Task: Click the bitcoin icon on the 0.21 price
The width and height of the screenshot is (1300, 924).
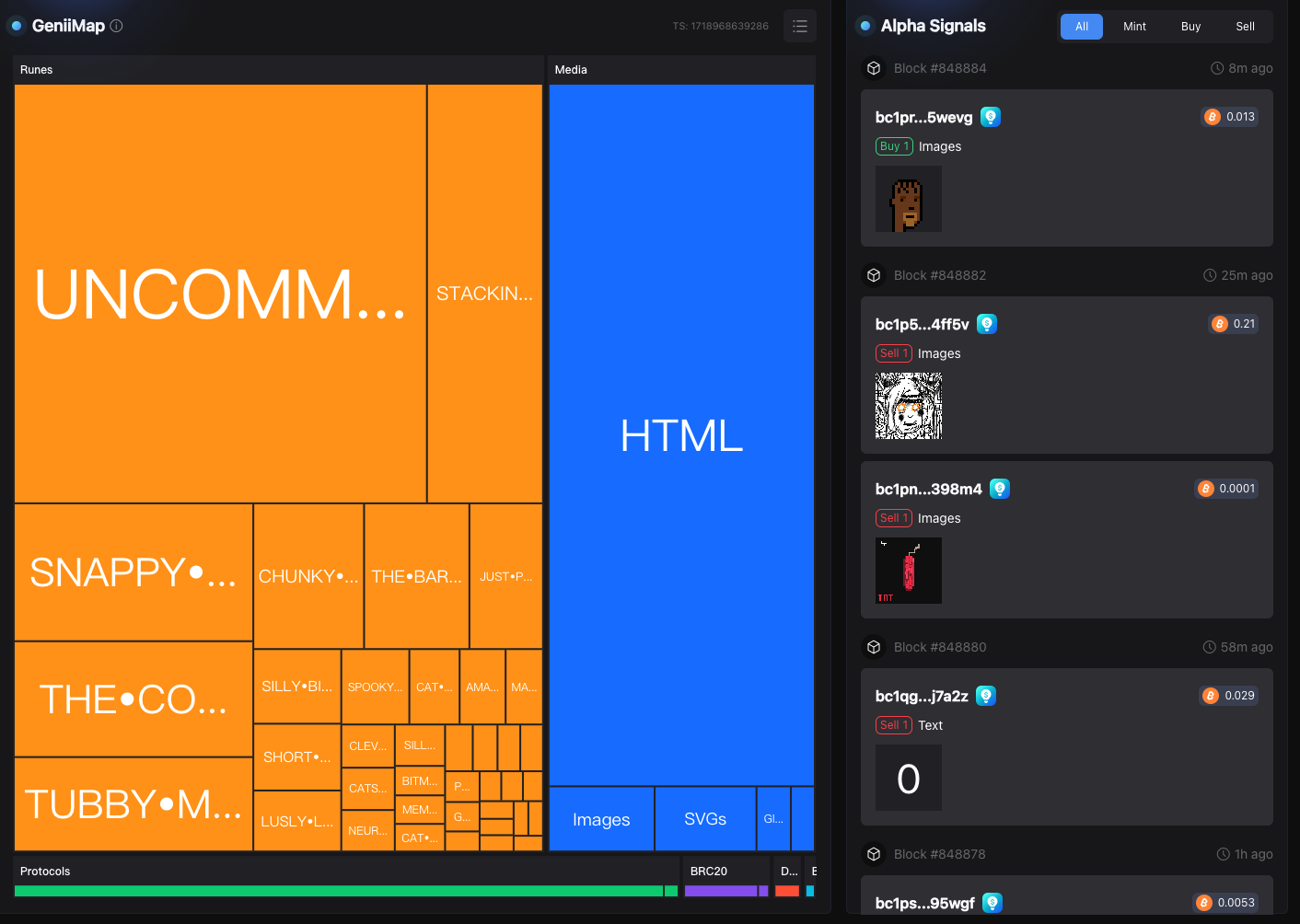Action: tap(1219, 324)
